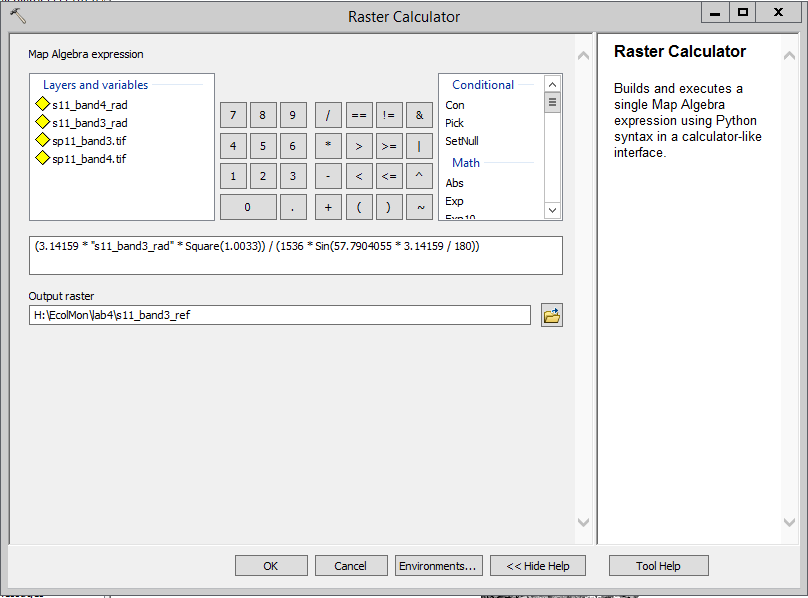
Task: Pick the sp11_band3.tif layer icon
Action: point(42,140)
